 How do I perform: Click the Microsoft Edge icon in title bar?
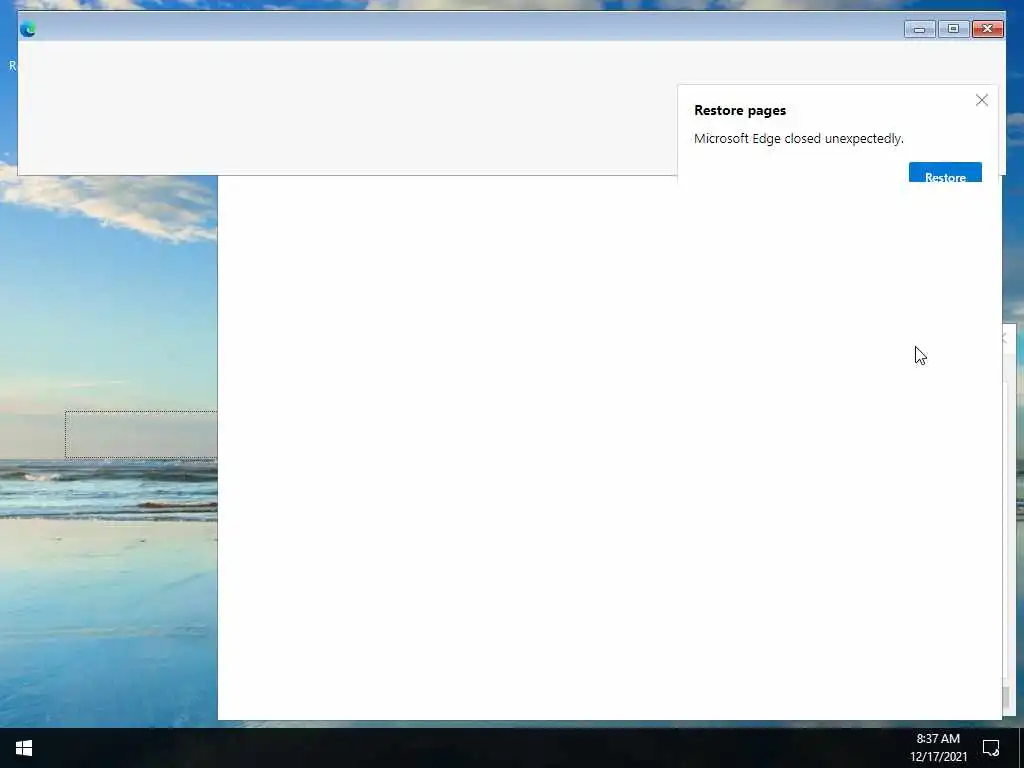27,29
